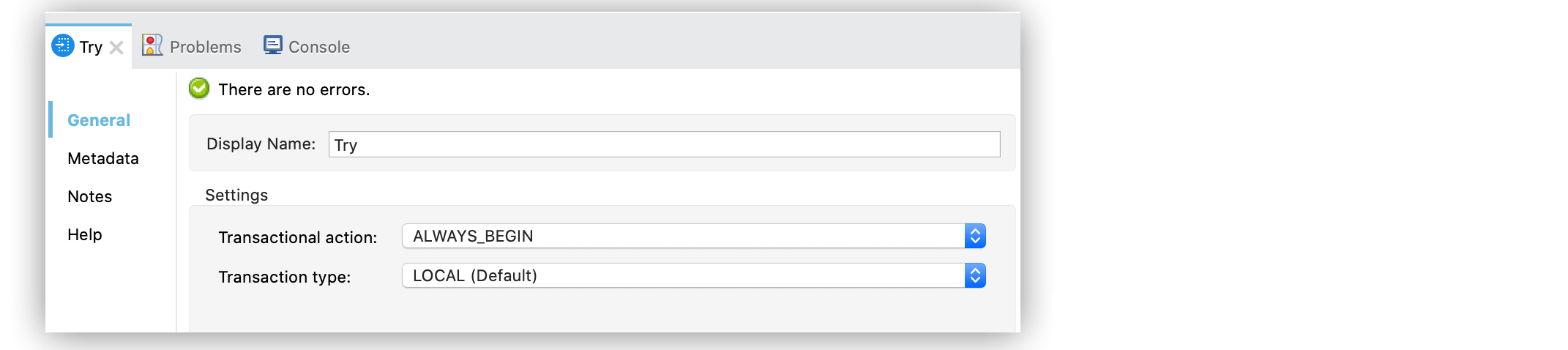Image resolution: width=1568 pixels, height=350 pixels.
Task: Click the Transactional action dropdown arrow
Action: click(x=975, y=236)
